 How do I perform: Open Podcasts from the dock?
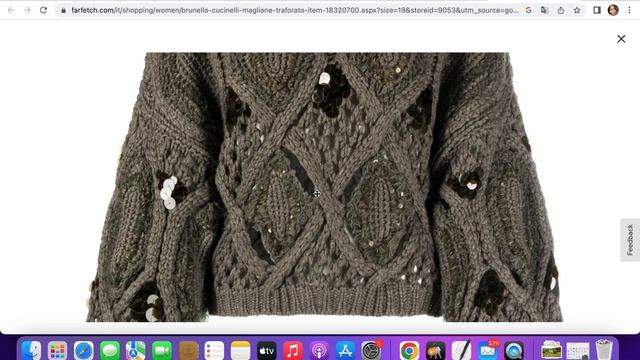tap(319, 350)
